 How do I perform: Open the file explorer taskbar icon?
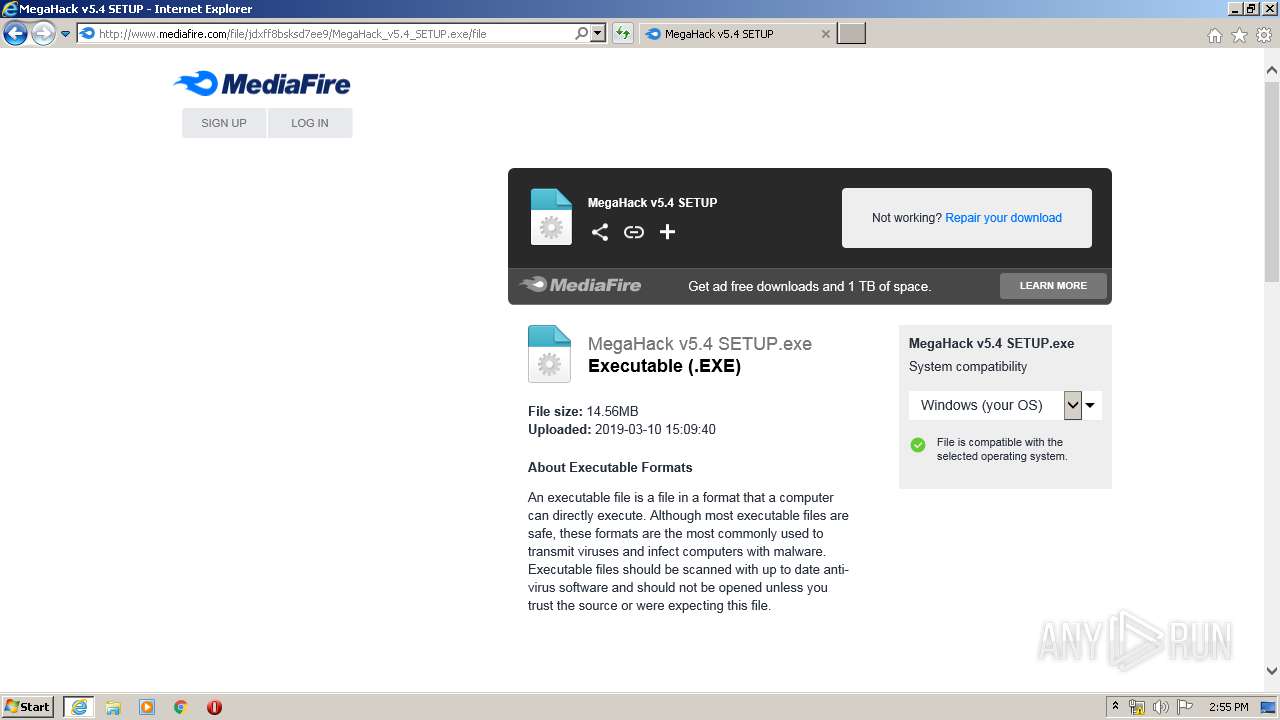point(113,707)
